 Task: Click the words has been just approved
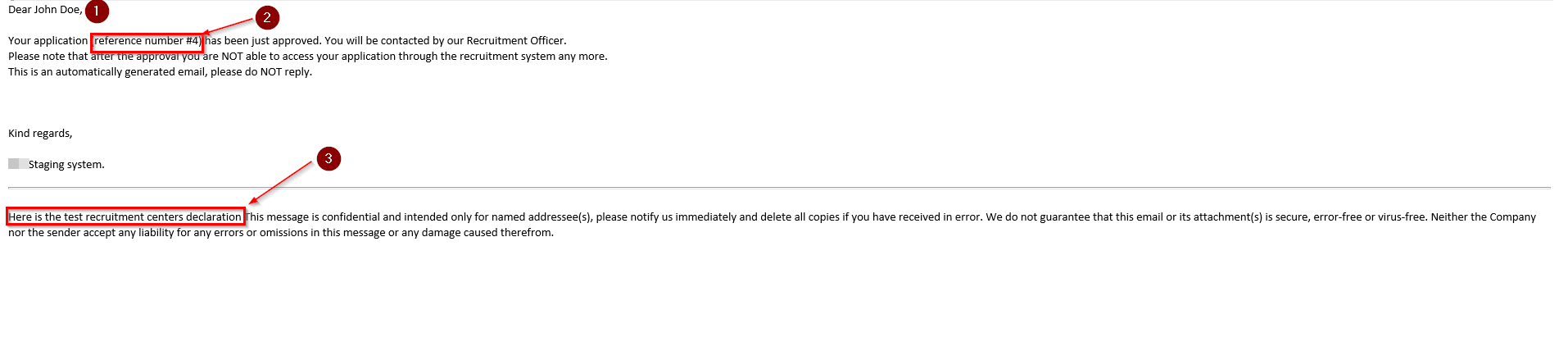pyautogui.click(x=263, y=41)
